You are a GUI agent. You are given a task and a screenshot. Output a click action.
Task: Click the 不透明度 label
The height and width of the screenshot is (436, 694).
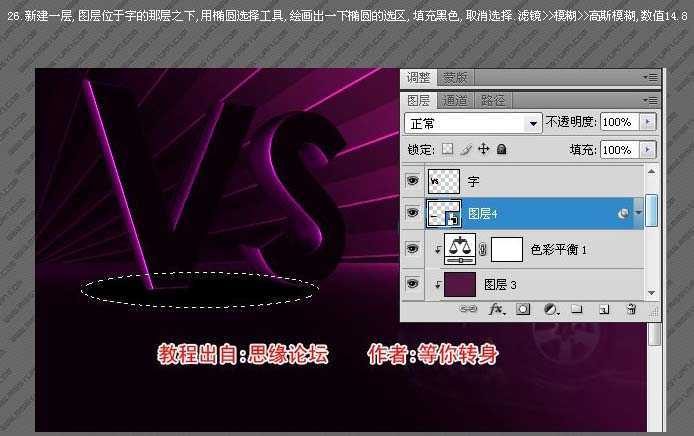point(571,122)
